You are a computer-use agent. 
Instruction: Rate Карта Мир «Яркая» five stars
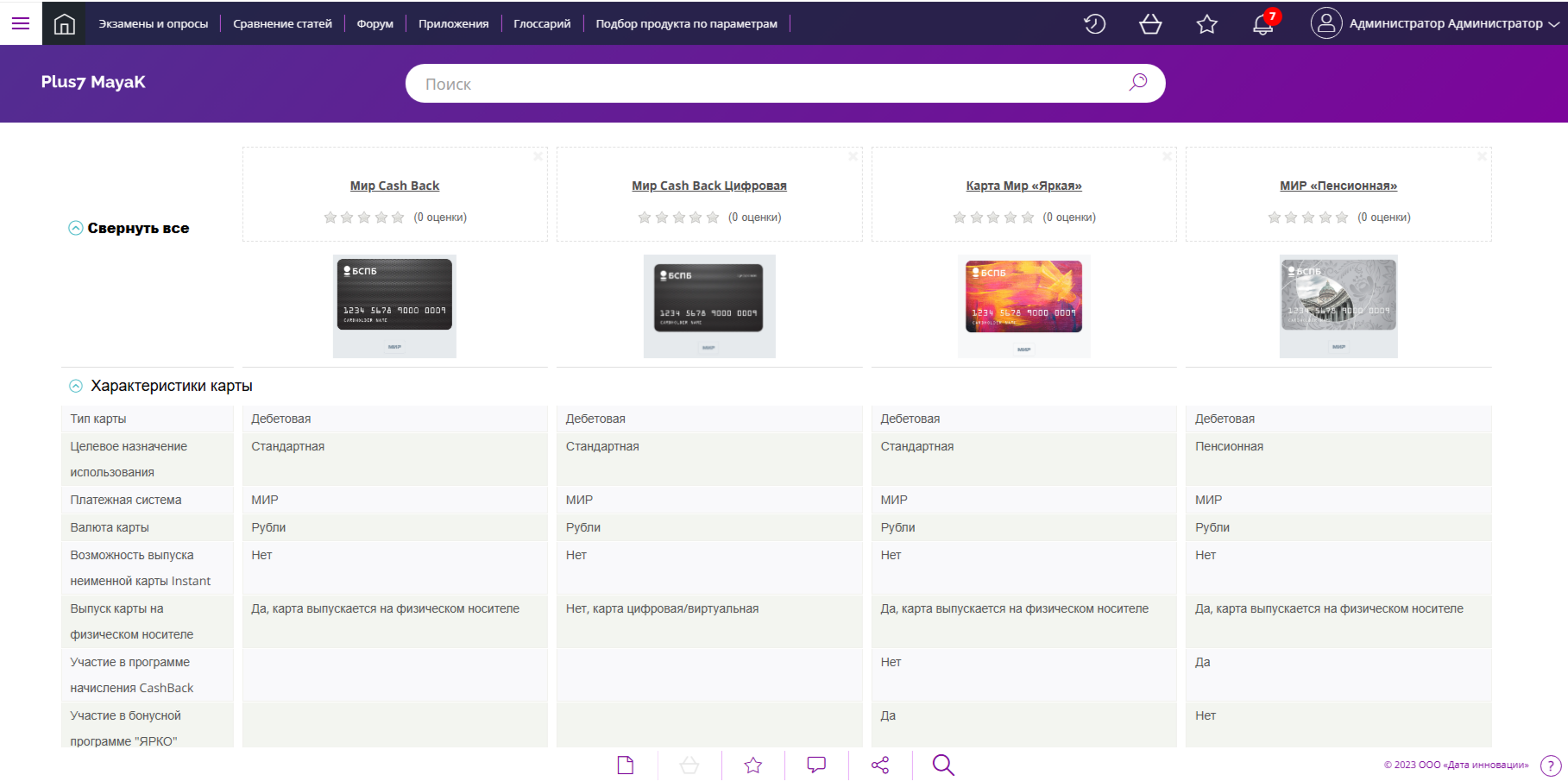1027,217
